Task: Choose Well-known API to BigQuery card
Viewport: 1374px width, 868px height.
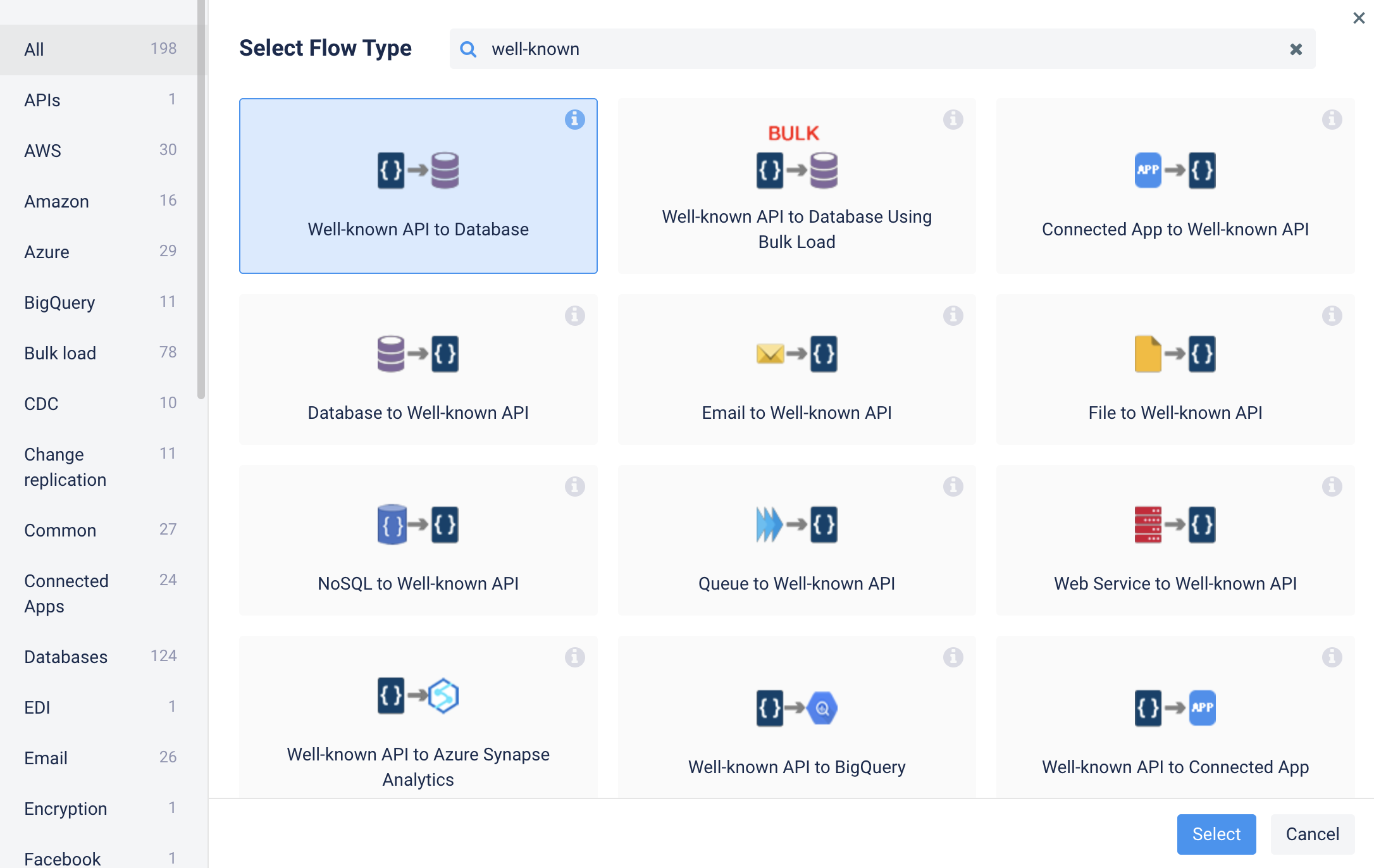Action: tap(796, 717)
